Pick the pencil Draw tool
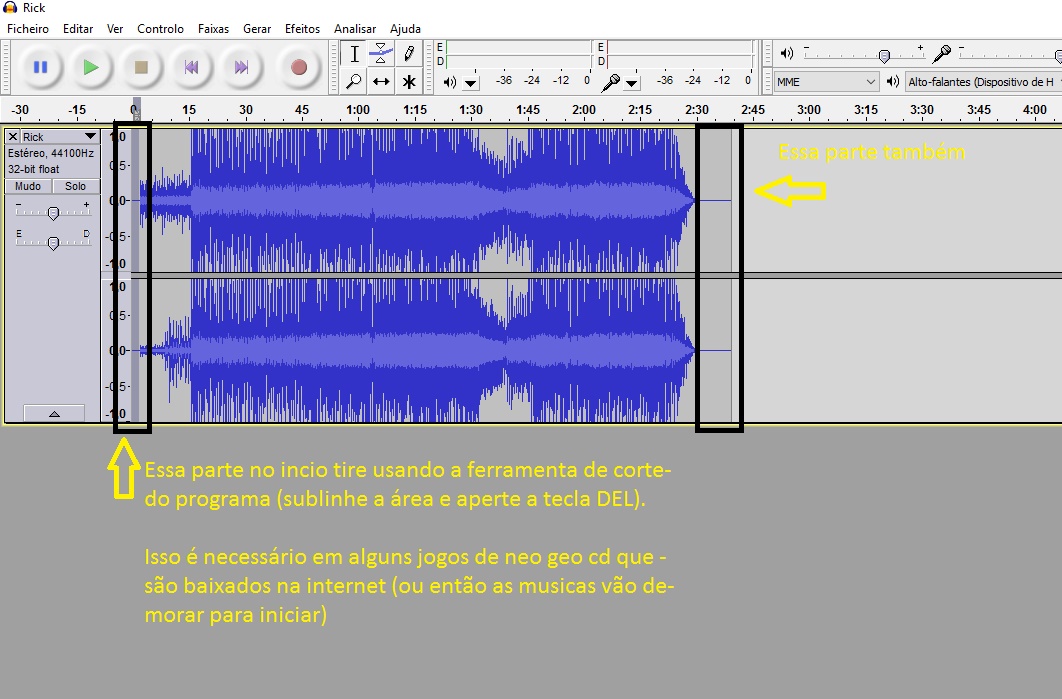Viewport: 1062px width, 699px height. [x=409, y=54]
